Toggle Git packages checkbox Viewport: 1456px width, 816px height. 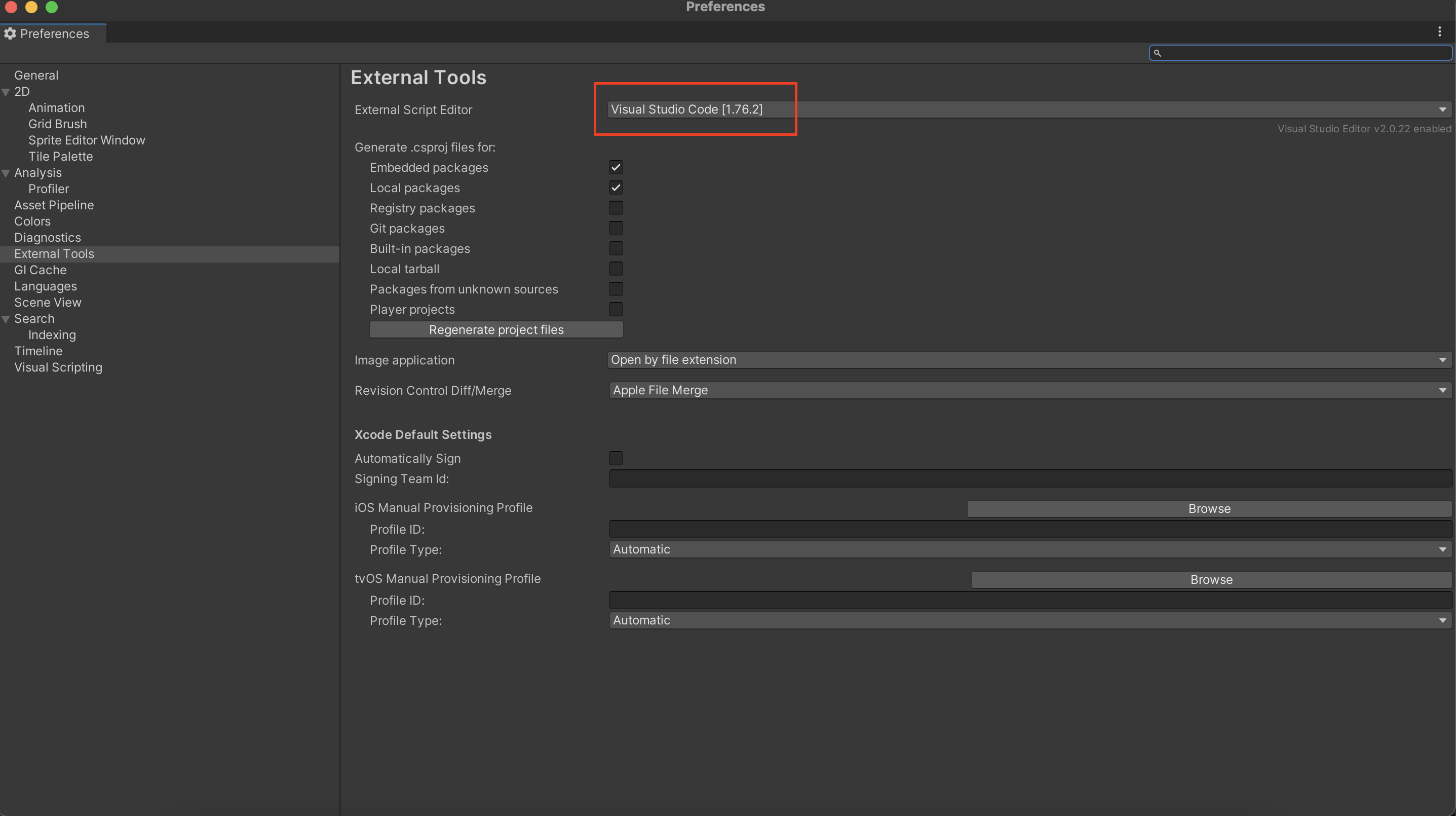616,229
